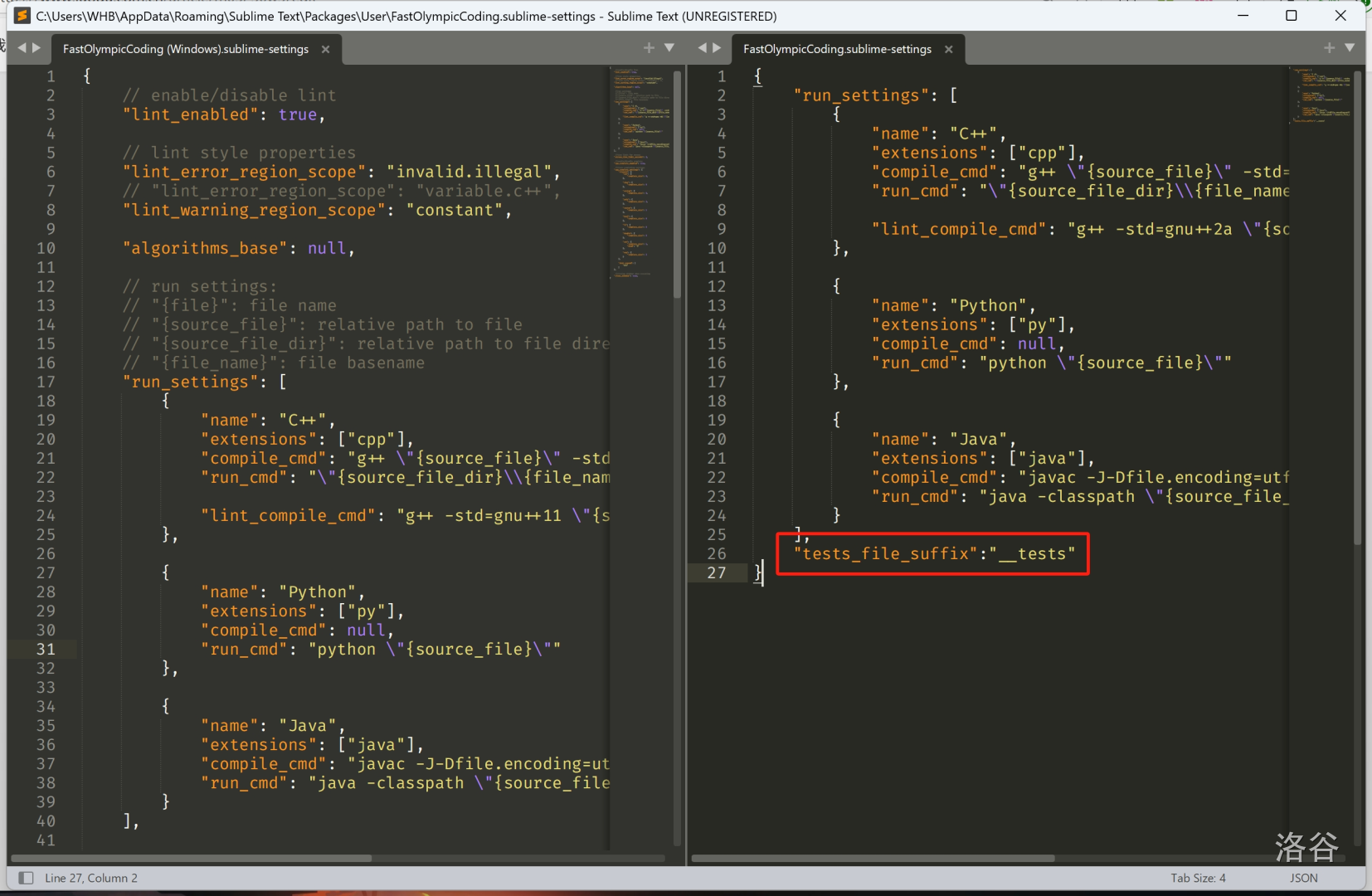Close the FastOlympicCoding.sublime-settings tab
1372x896 pixels.
[x=947, y=48]
